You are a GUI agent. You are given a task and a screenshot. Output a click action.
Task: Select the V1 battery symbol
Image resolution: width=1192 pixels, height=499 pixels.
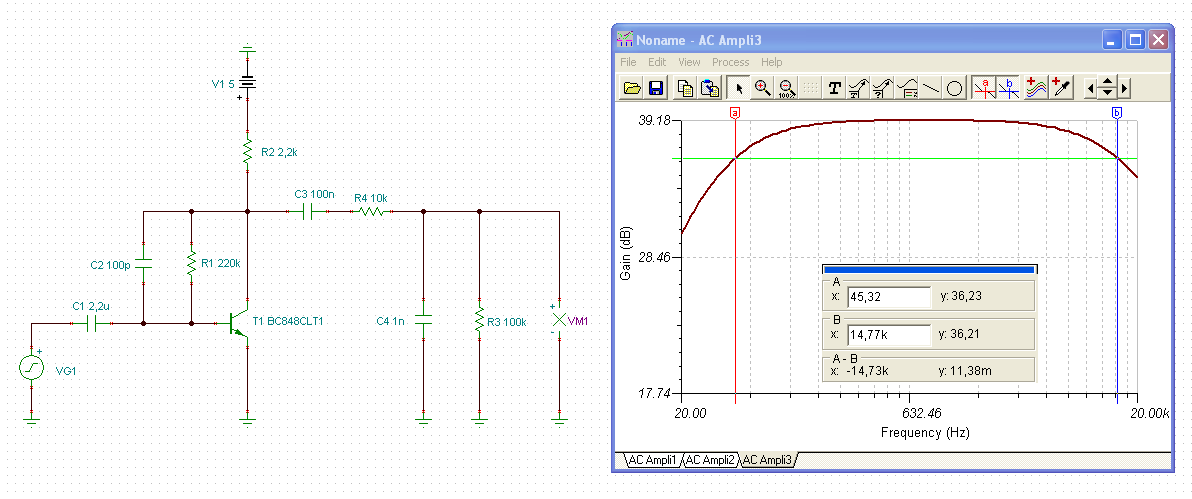247,81
